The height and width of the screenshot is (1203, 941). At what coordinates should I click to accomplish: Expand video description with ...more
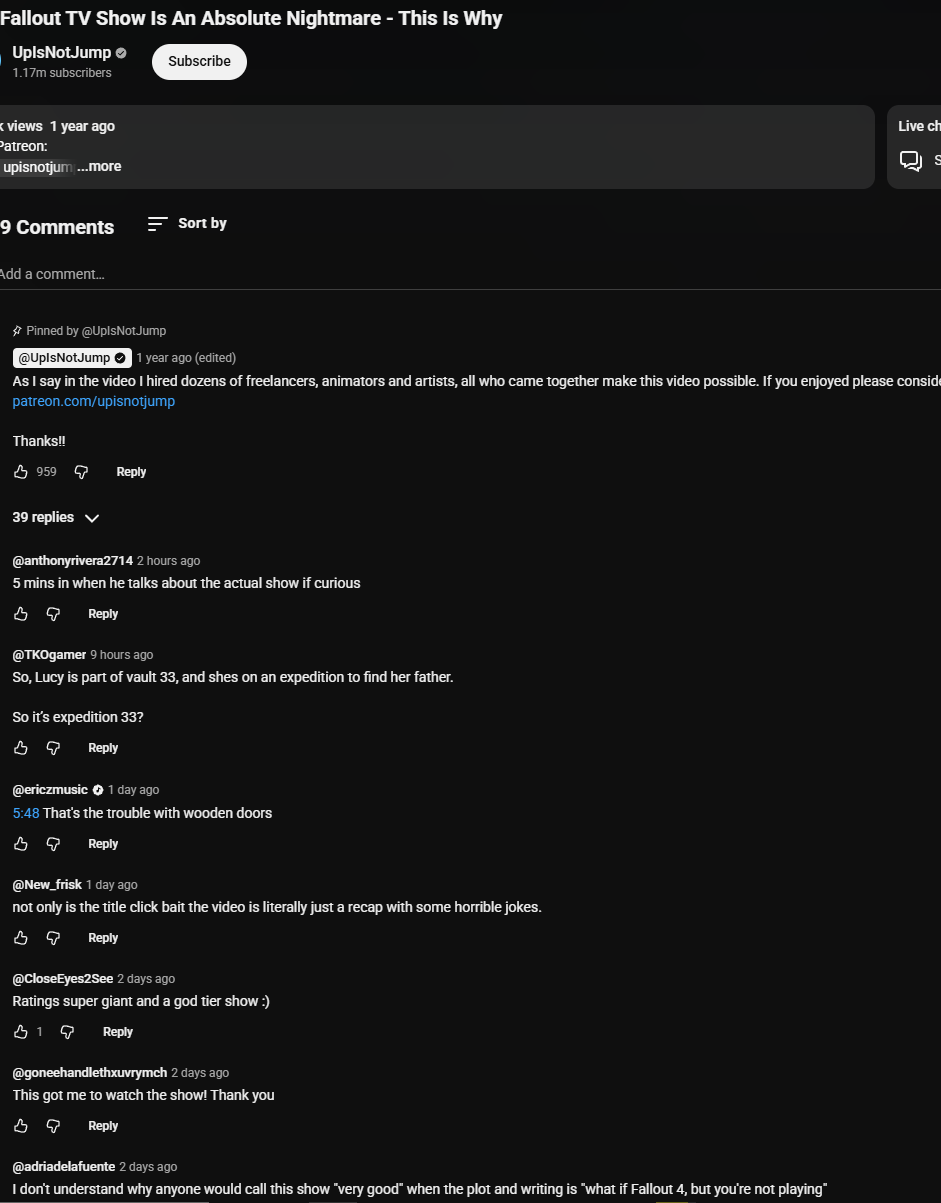pyautogui.click(x=99, y=167)
